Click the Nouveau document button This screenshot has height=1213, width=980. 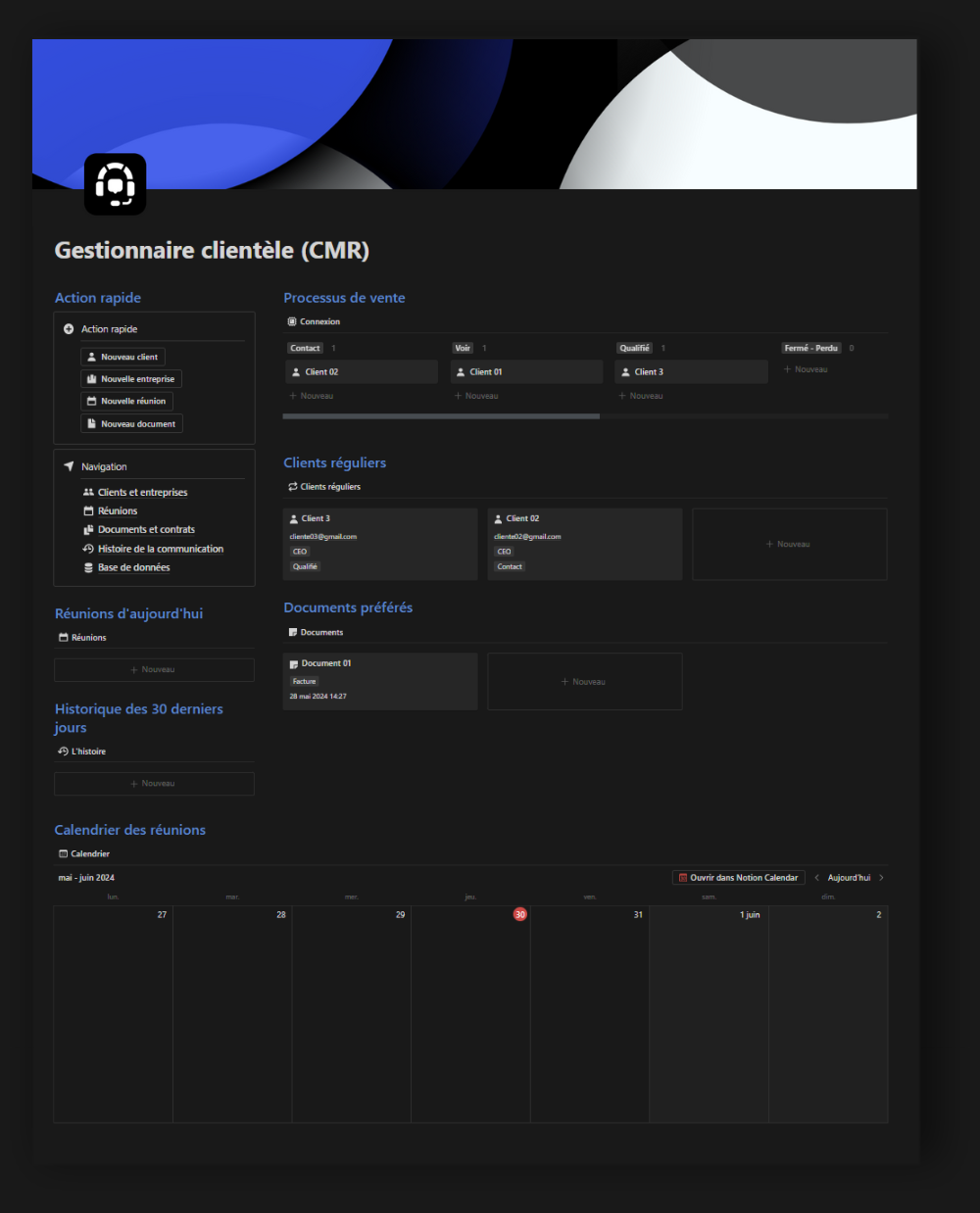coord(131,424)
